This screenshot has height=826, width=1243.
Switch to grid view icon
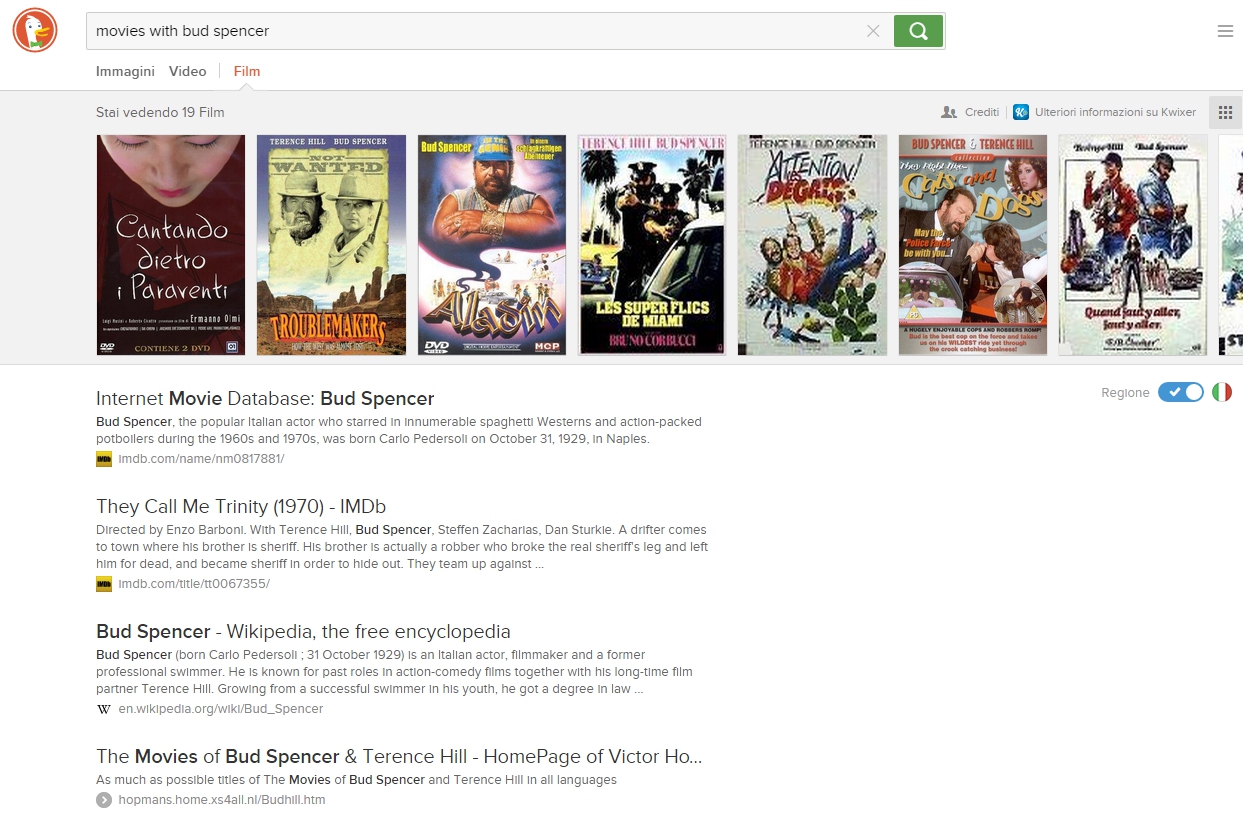[1225, 113]
